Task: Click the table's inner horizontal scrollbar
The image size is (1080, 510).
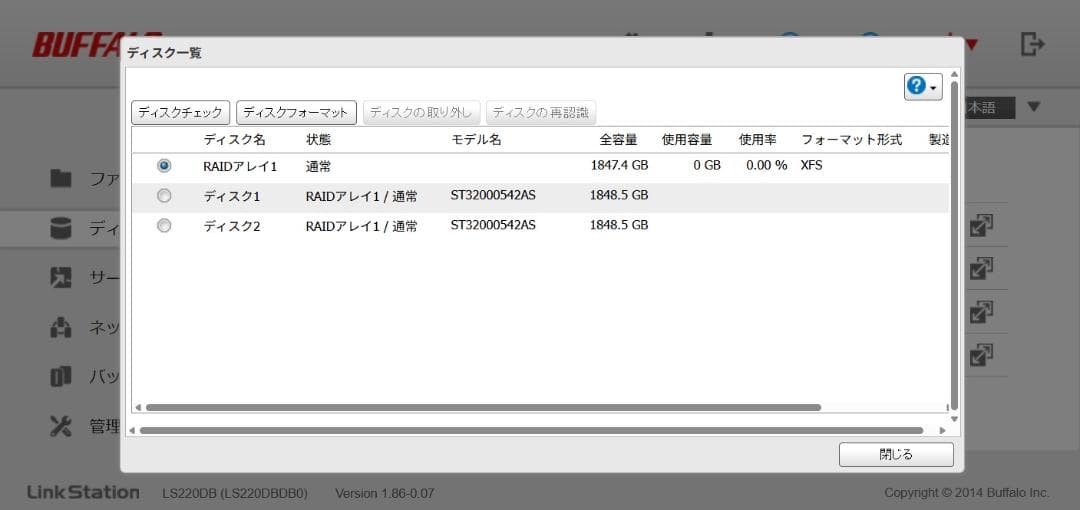Action: pyautogui.click(x=483, y=407)
